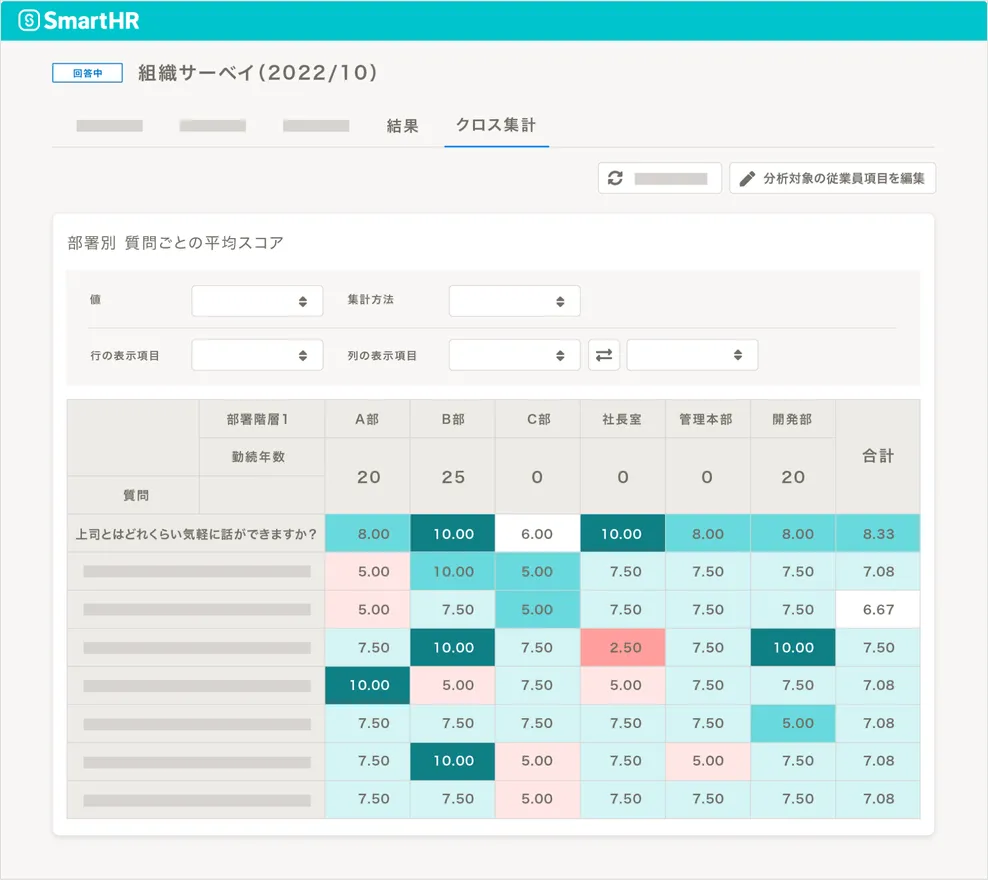Viewport: 988px width, 880px height.
Task: Click the 回答中 status badge
Action: (x=86, y=72)
